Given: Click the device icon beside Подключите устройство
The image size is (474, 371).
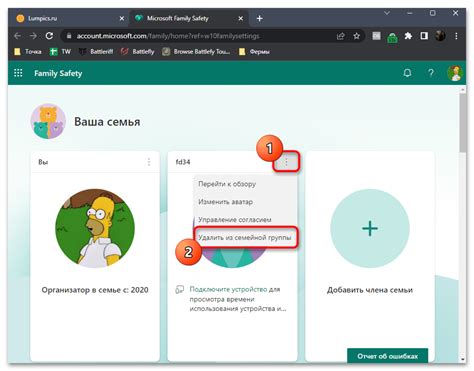Looking at the screenshot, I should 180,289.
